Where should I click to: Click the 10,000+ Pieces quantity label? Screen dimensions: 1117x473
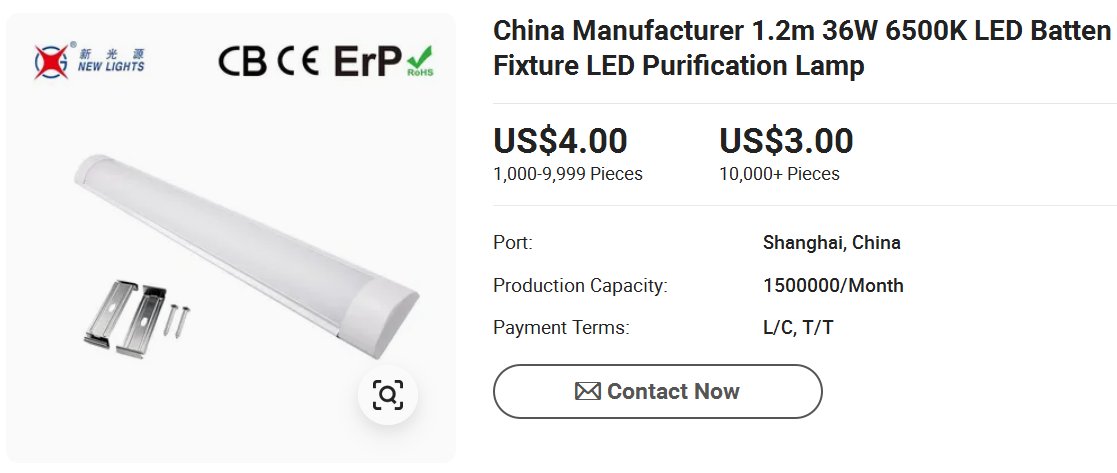click(x=779, y=174)
